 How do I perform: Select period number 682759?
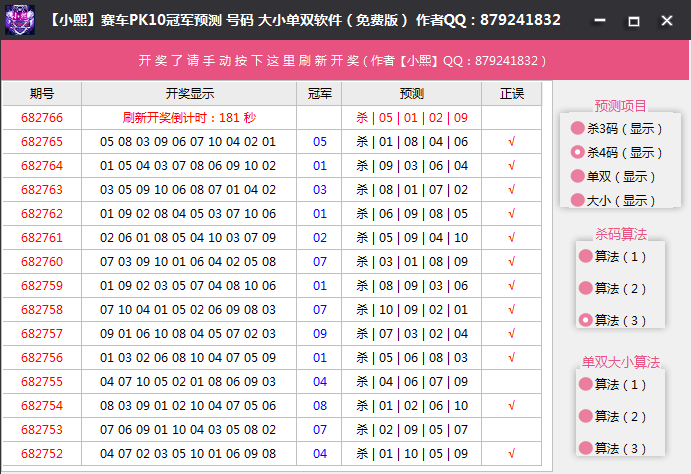(x=42, y=285)
